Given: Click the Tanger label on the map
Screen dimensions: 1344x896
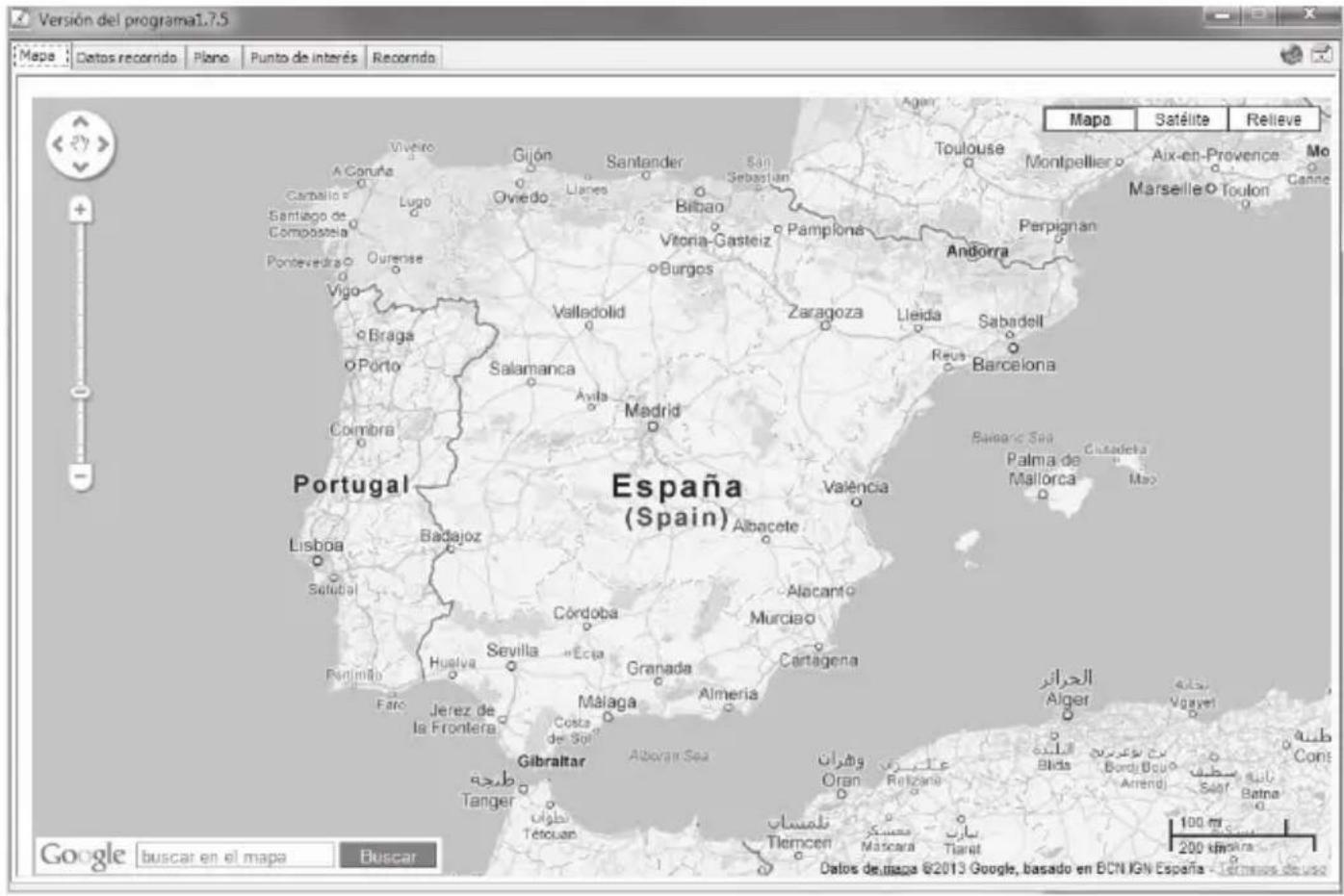Looking at the screenshot, I should (487, 801).
